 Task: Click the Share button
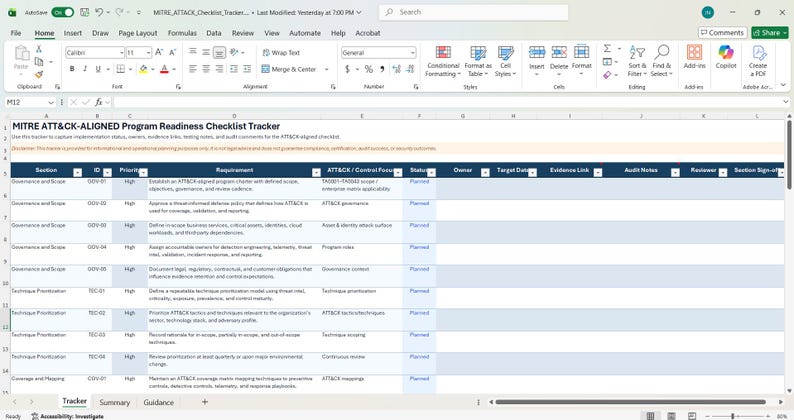[x=770, y=32]
